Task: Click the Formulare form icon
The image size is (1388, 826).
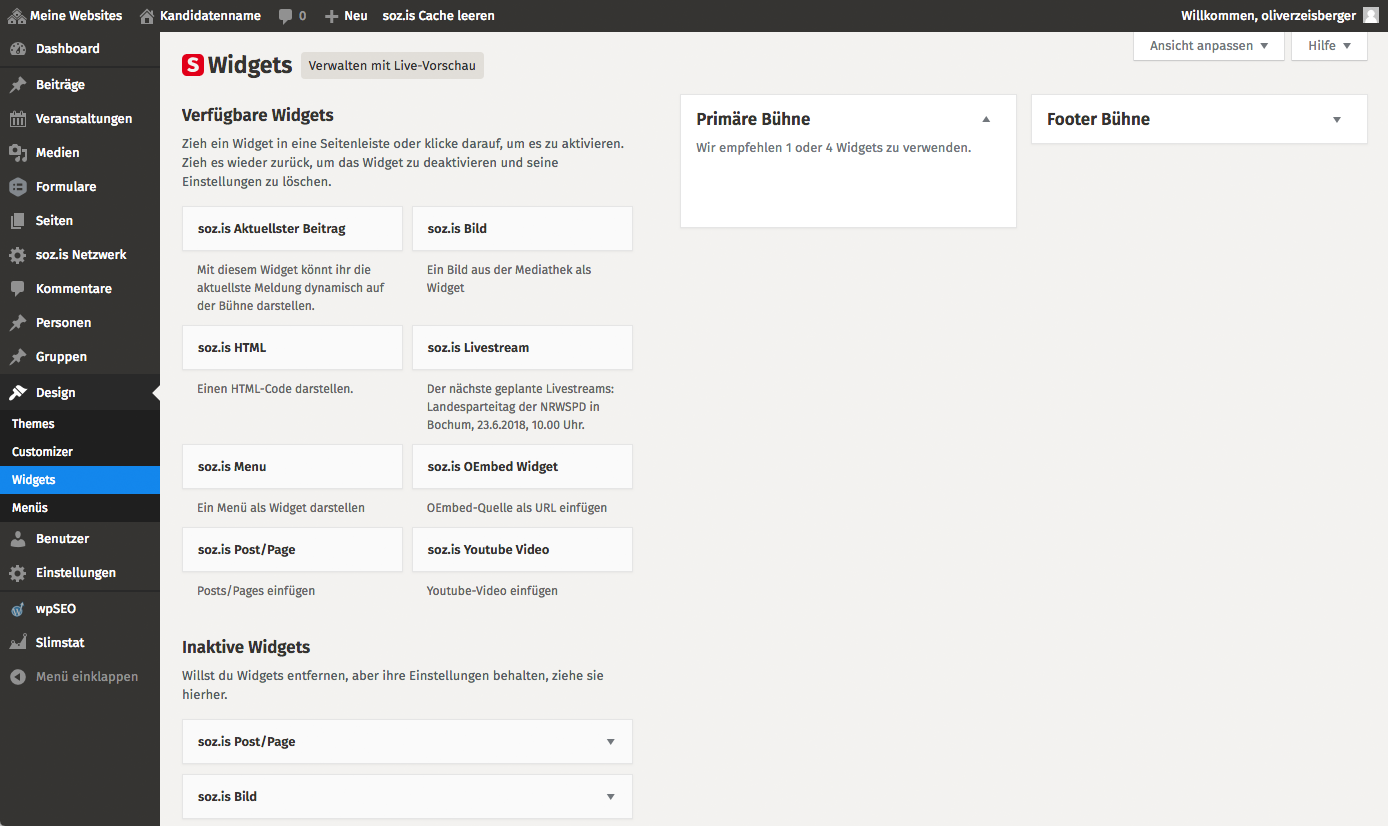Action: coord(18,187)
